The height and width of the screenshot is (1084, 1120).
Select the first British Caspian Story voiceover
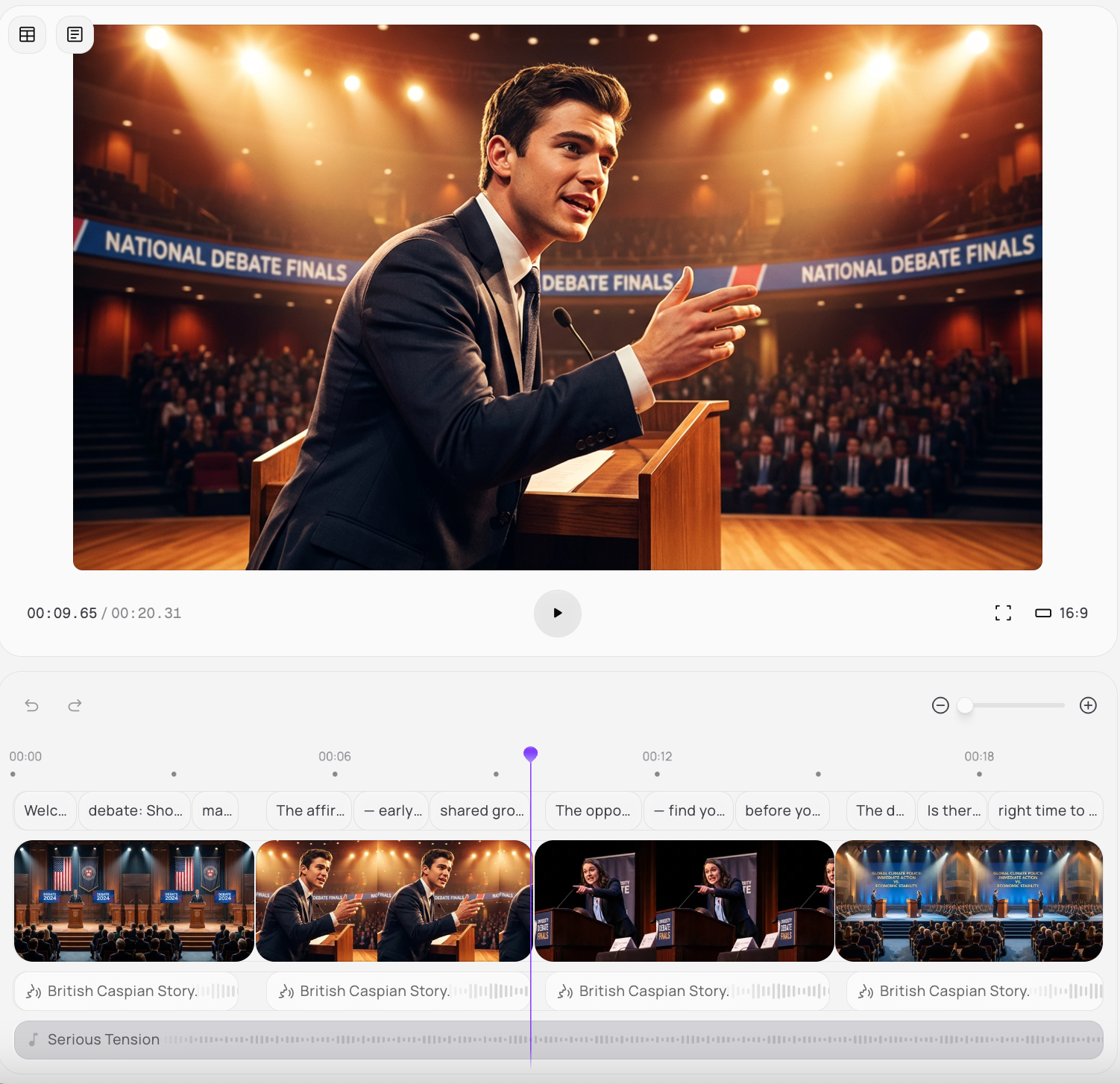(x=126, y=991)
